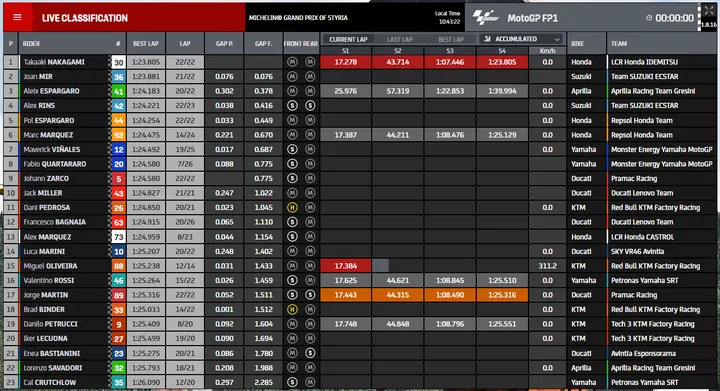Click Alex Rins' front soft tyre icon
The width and height of the screenshot is (720, 391).
pyautogui.click(x=292, y=106)
